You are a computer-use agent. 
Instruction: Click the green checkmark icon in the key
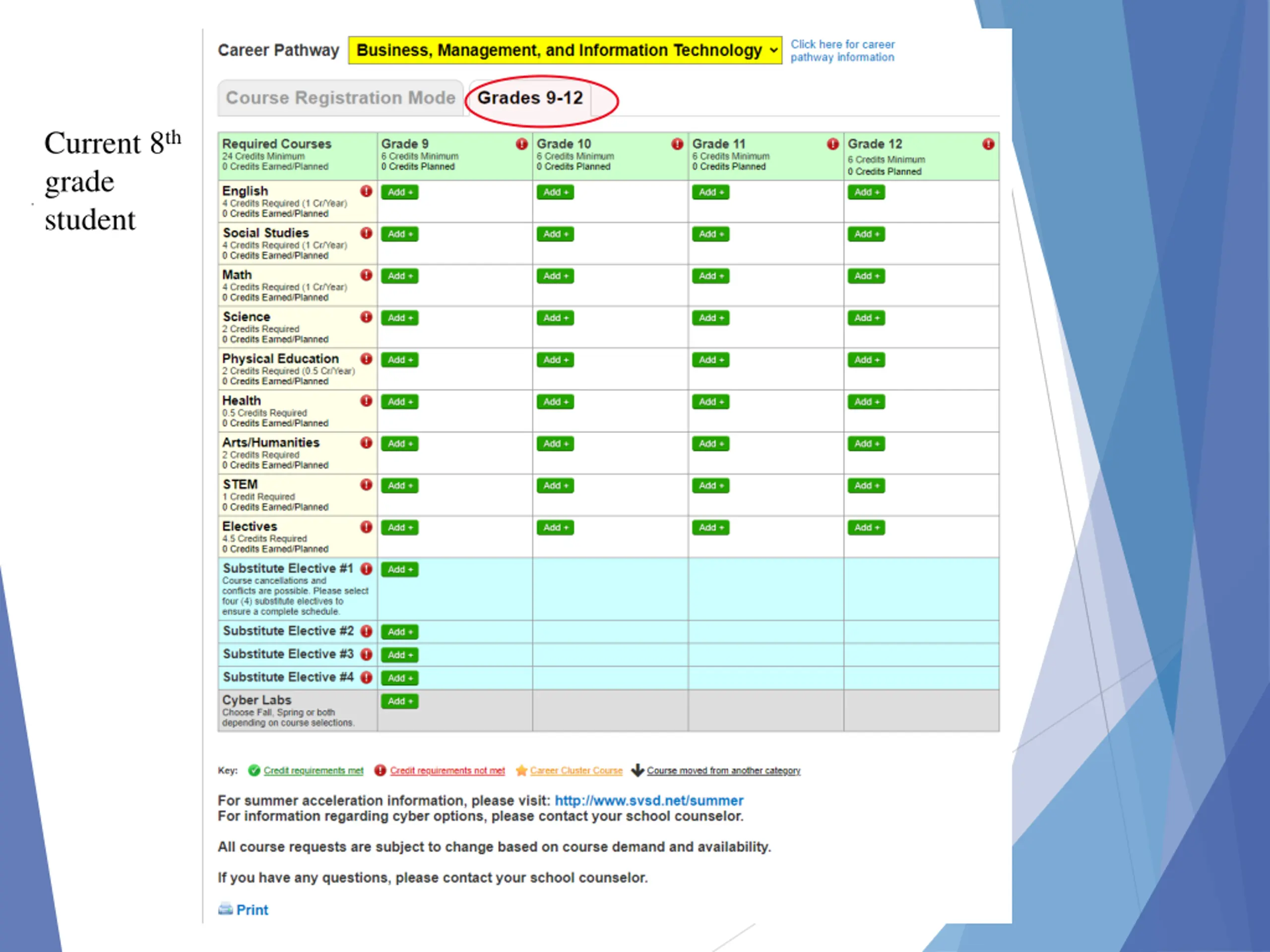point(254,770)
